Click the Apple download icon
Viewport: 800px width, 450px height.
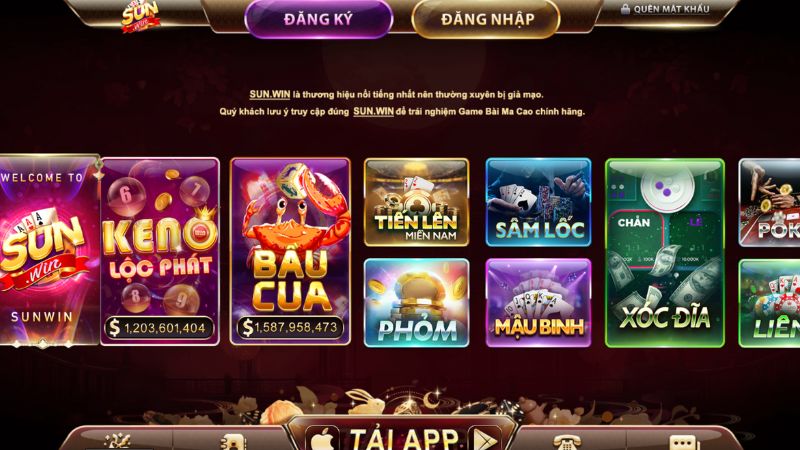(323, 439)
